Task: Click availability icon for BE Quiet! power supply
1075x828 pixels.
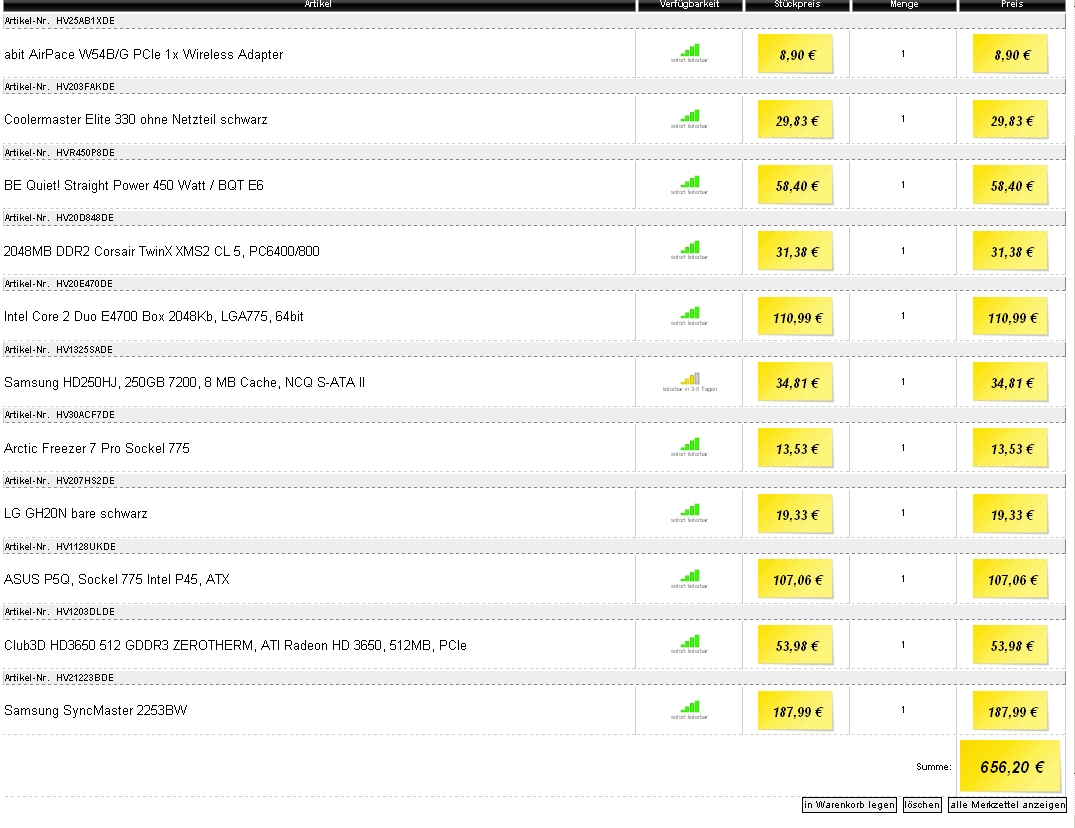Action: coord(690,184)
